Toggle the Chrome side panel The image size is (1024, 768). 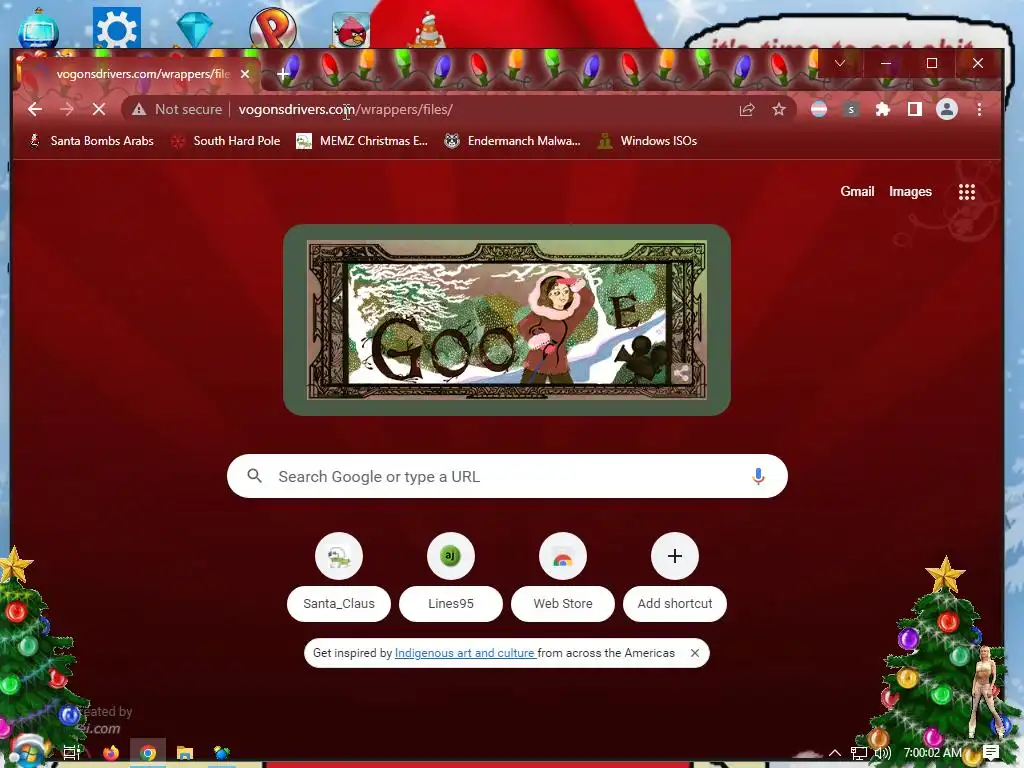(914, 110)
